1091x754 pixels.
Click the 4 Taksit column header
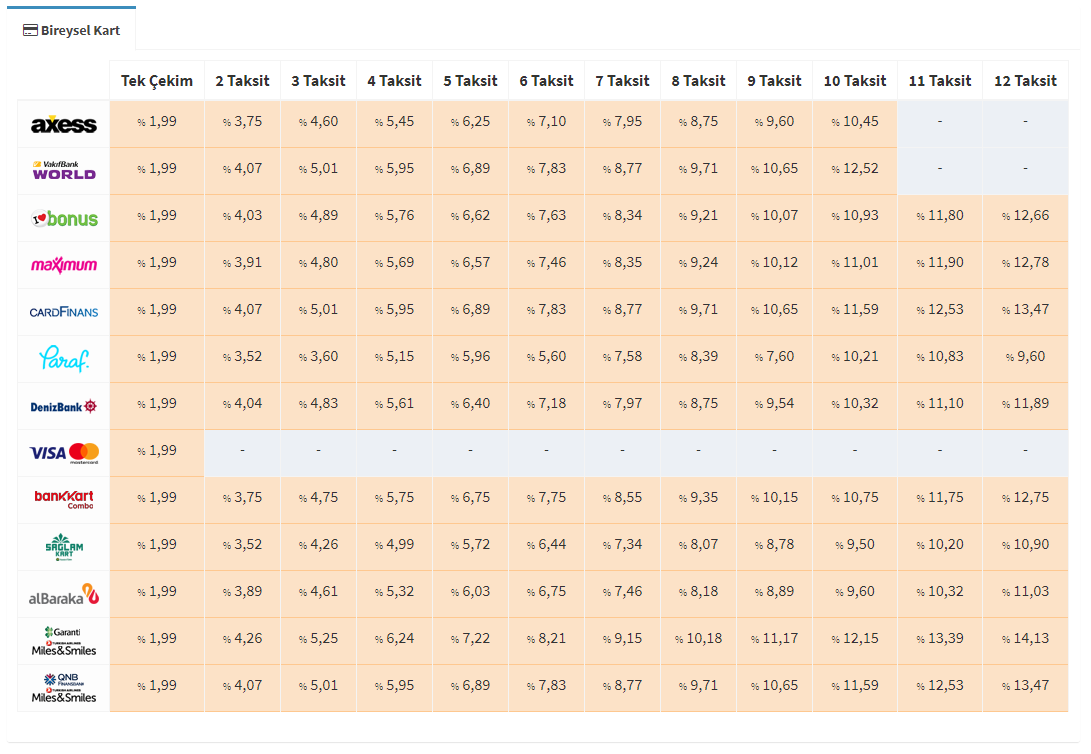coord(395,81)
